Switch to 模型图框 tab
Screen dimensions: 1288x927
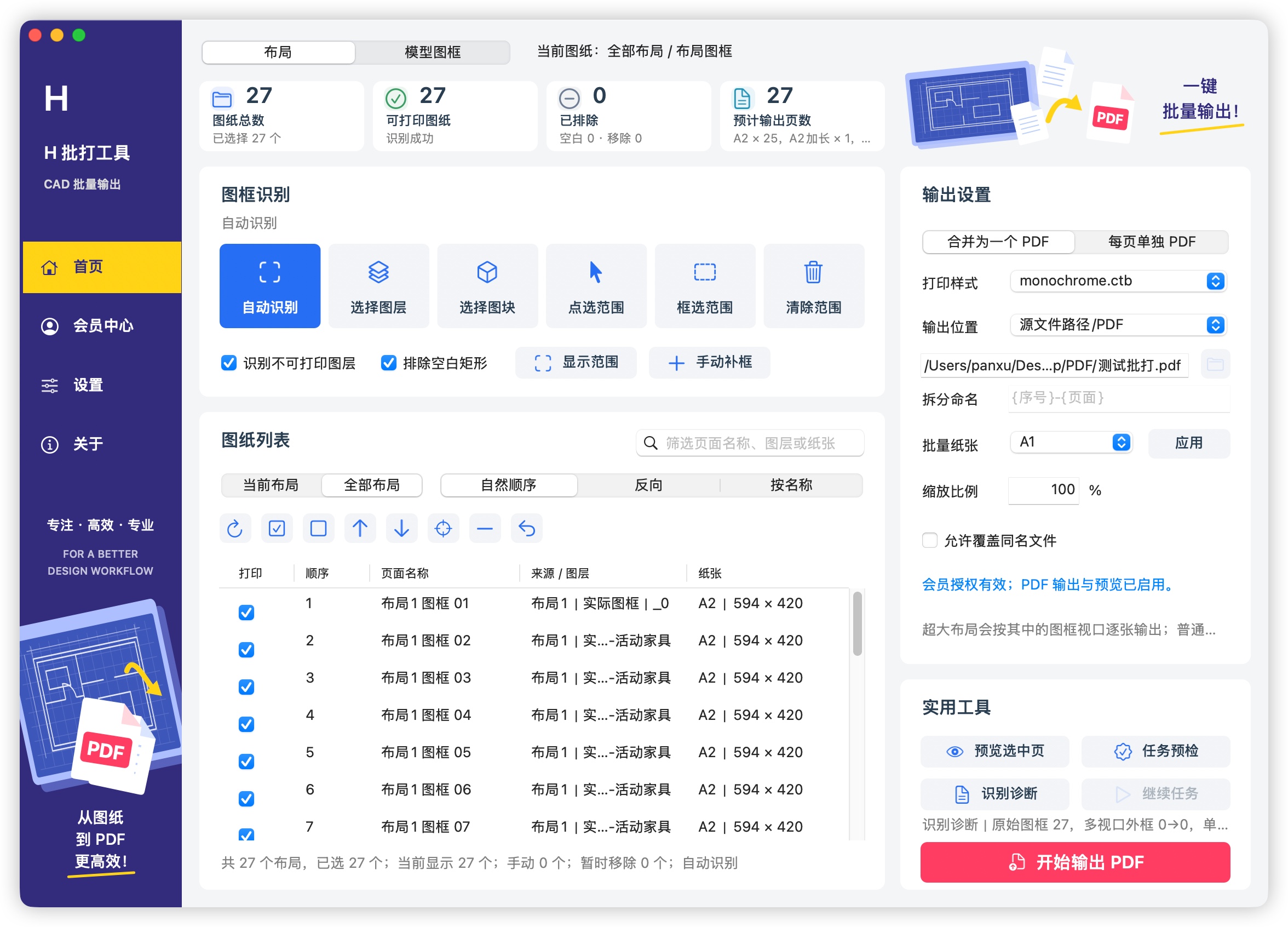point(433,52)
